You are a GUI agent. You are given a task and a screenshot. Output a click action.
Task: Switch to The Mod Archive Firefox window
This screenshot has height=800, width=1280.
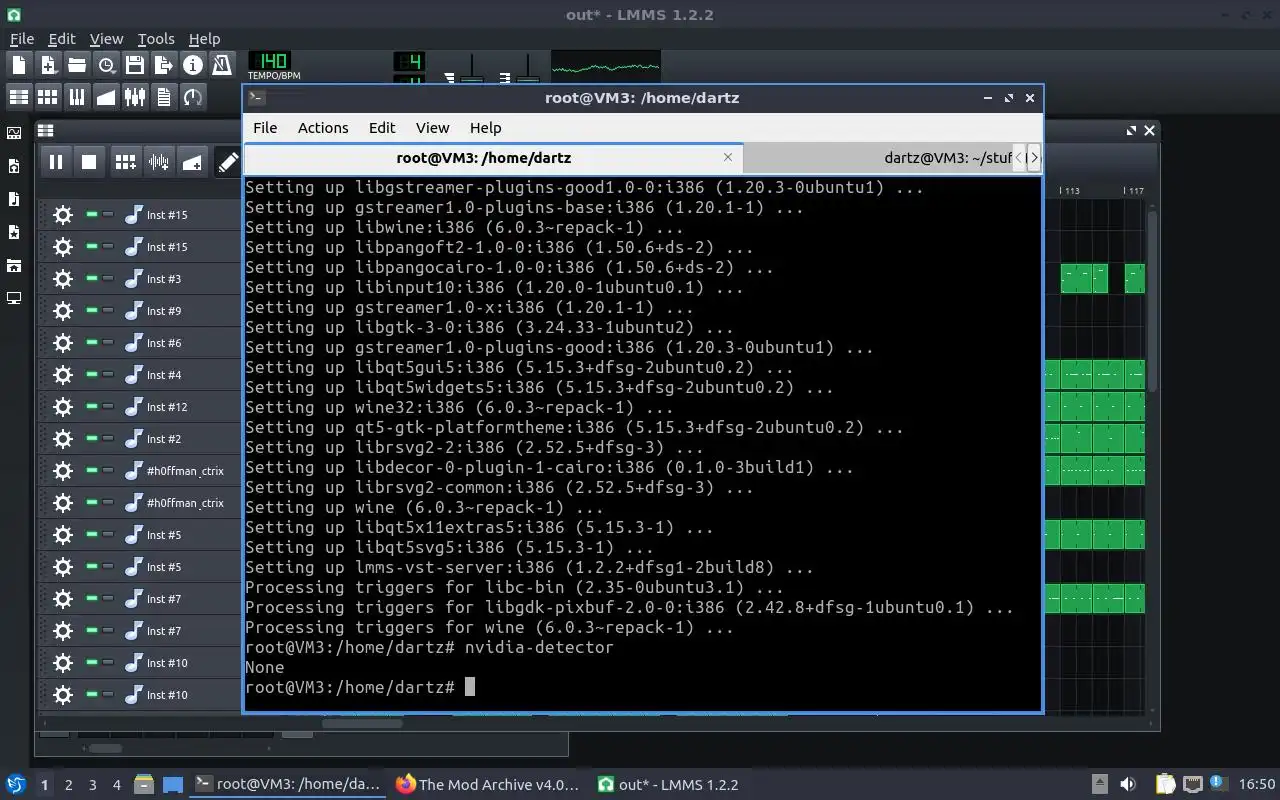[x=487, y=784]
